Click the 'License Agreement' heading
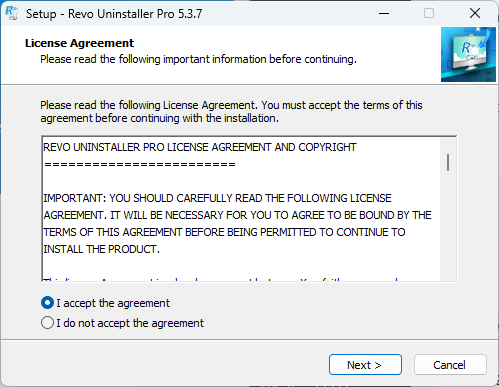The image size is (499, 387). [79, 43]
